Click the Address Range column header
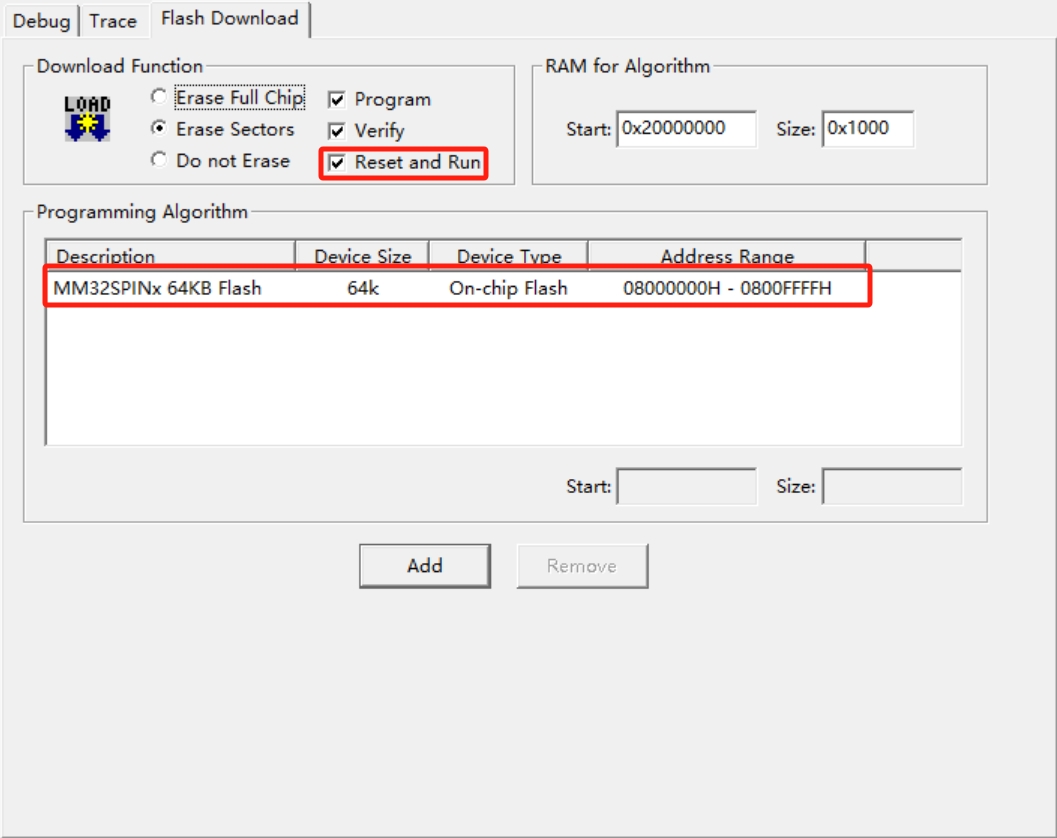 [x=726, y=256]
